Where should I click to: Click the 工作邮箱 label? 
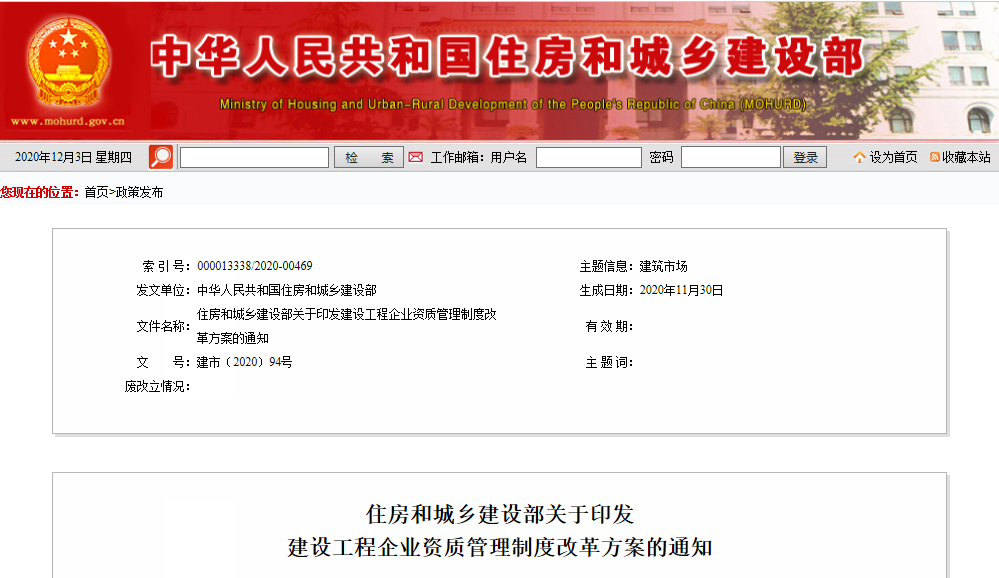pos(457,157)
